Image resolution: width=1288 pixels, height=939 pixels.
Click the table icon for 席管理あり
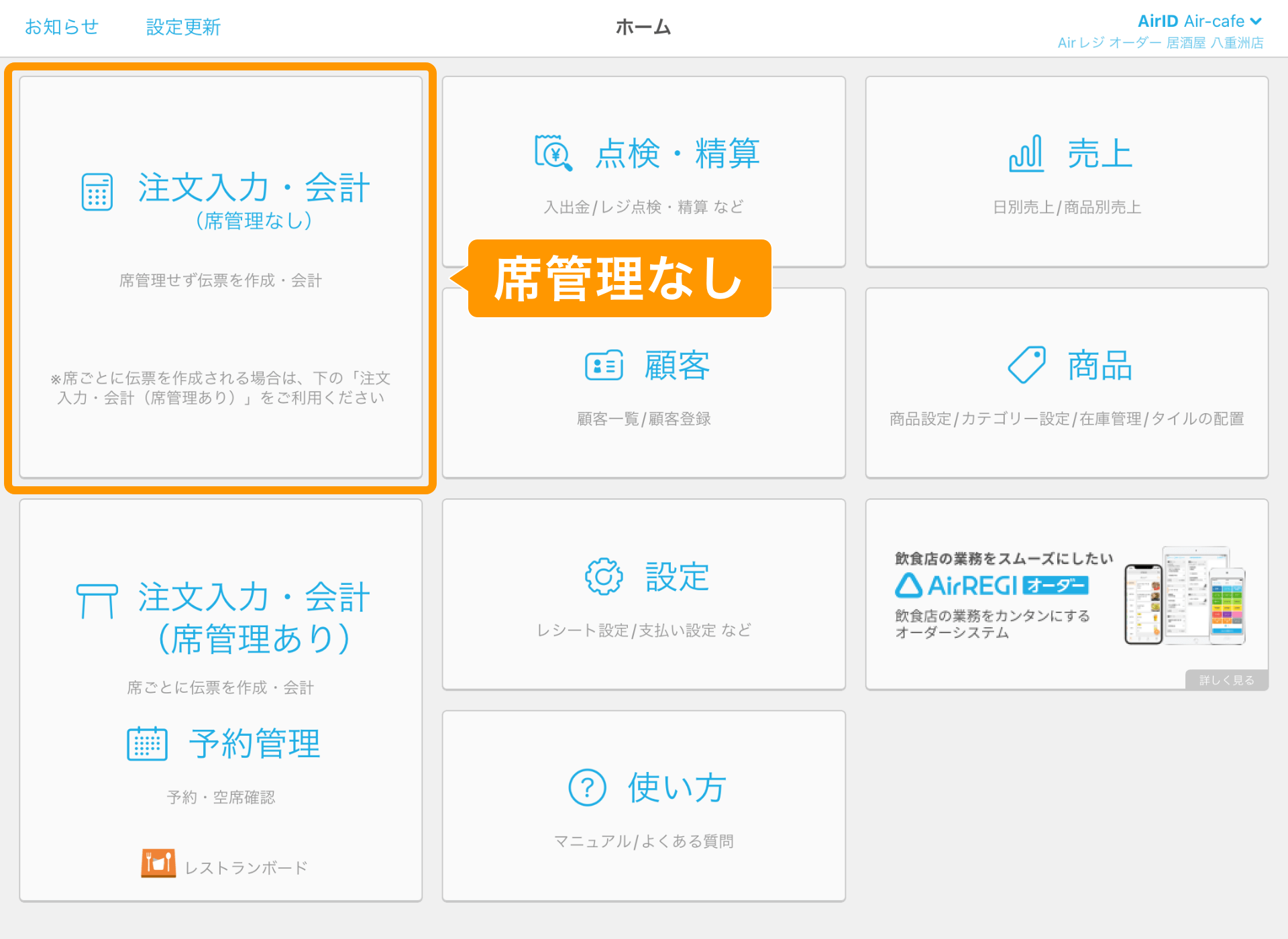pos(97,600)
